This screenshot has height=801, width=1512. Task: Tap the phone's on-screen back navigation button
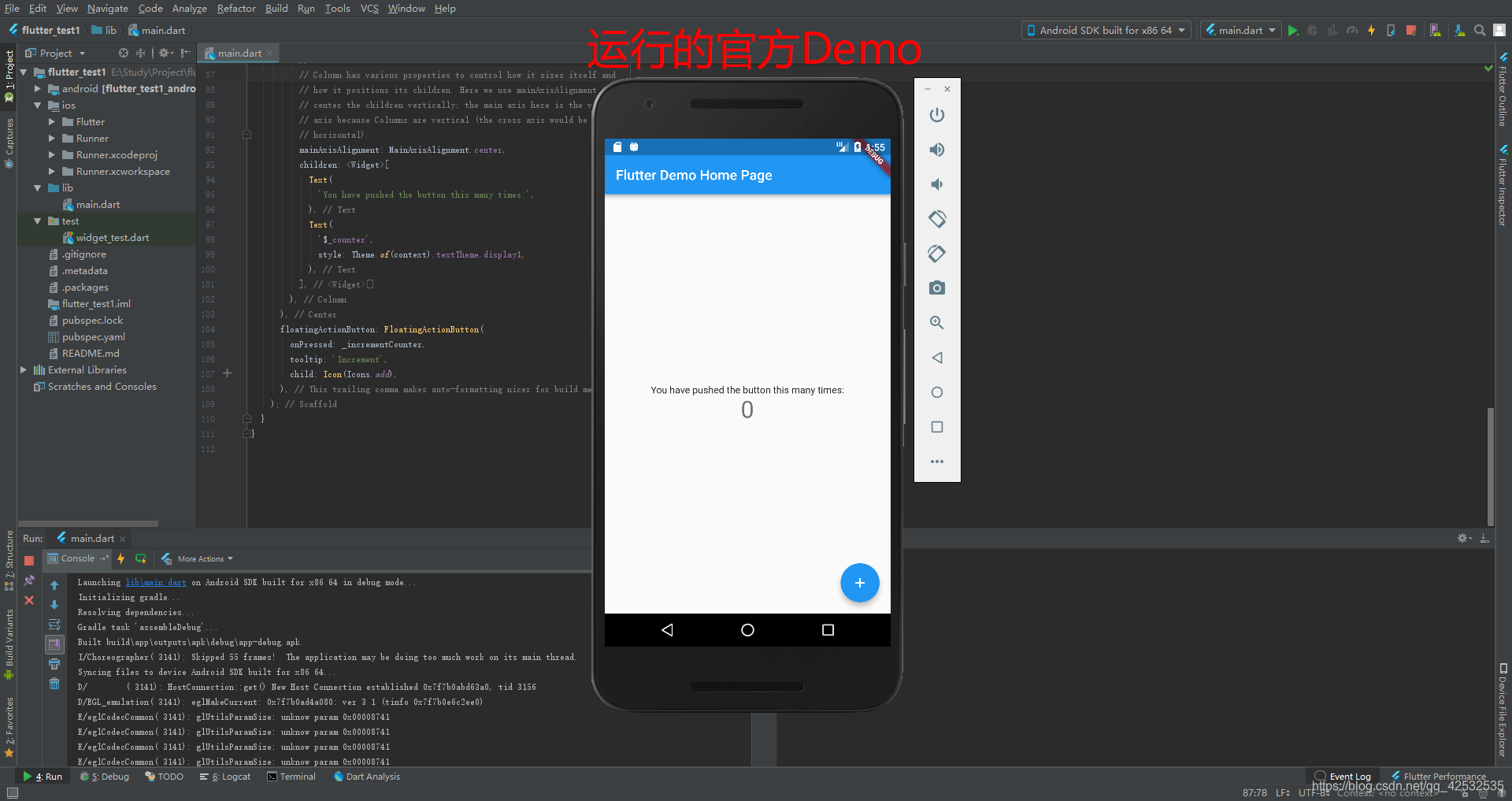pos(667,630)
